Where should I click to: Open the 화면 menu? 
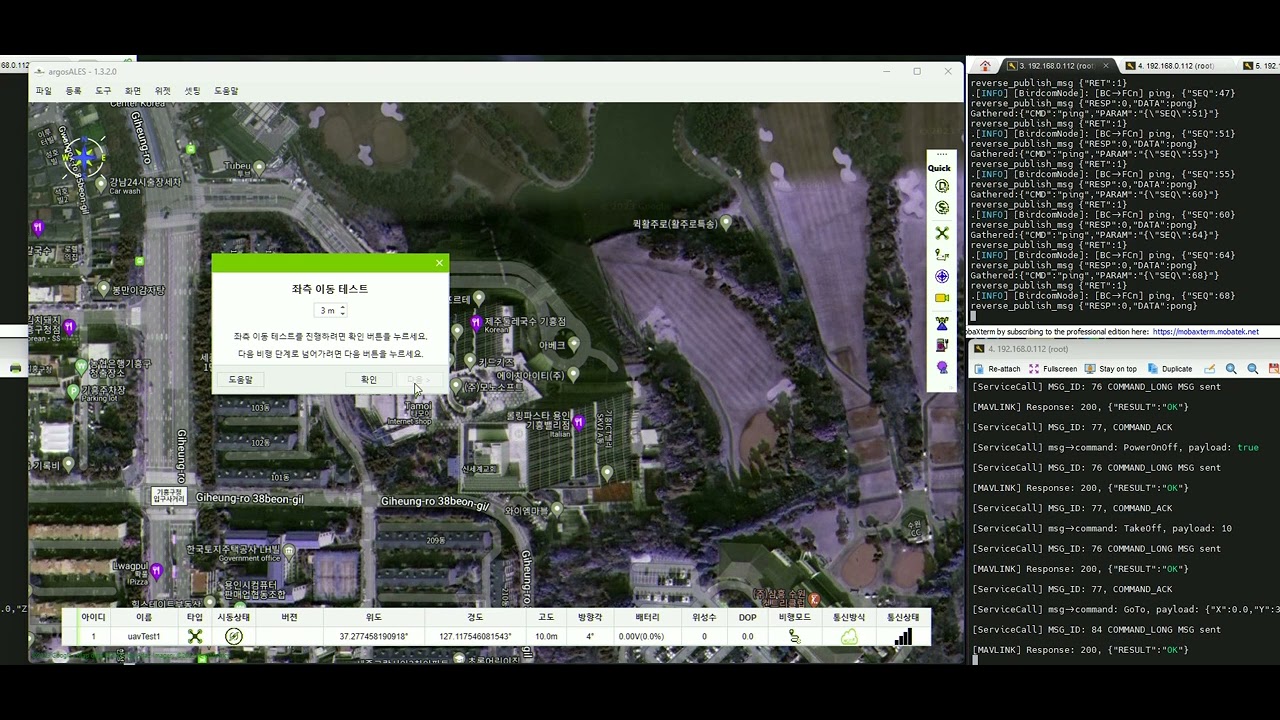click(x=133, y=91)
